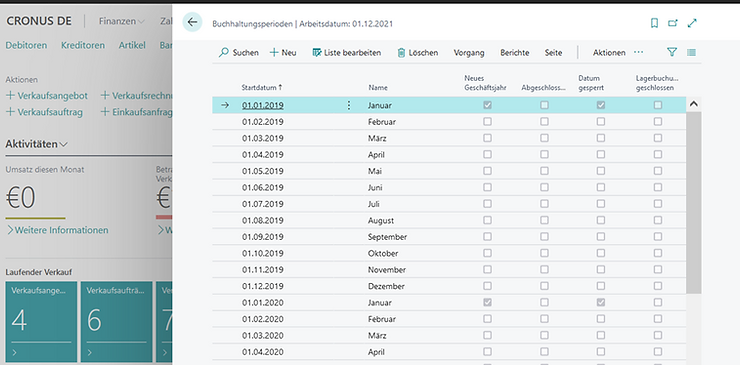Click the list view layout icon

click(691, 52)
